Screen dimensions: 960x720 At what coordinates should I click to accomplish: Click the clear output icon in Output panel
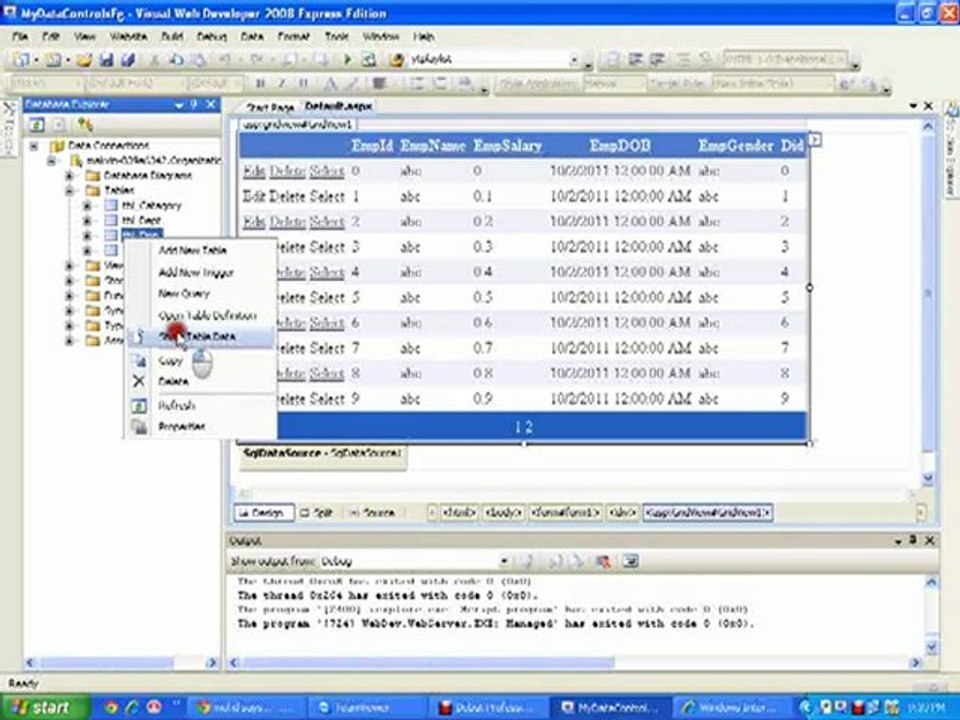(603, 561)
